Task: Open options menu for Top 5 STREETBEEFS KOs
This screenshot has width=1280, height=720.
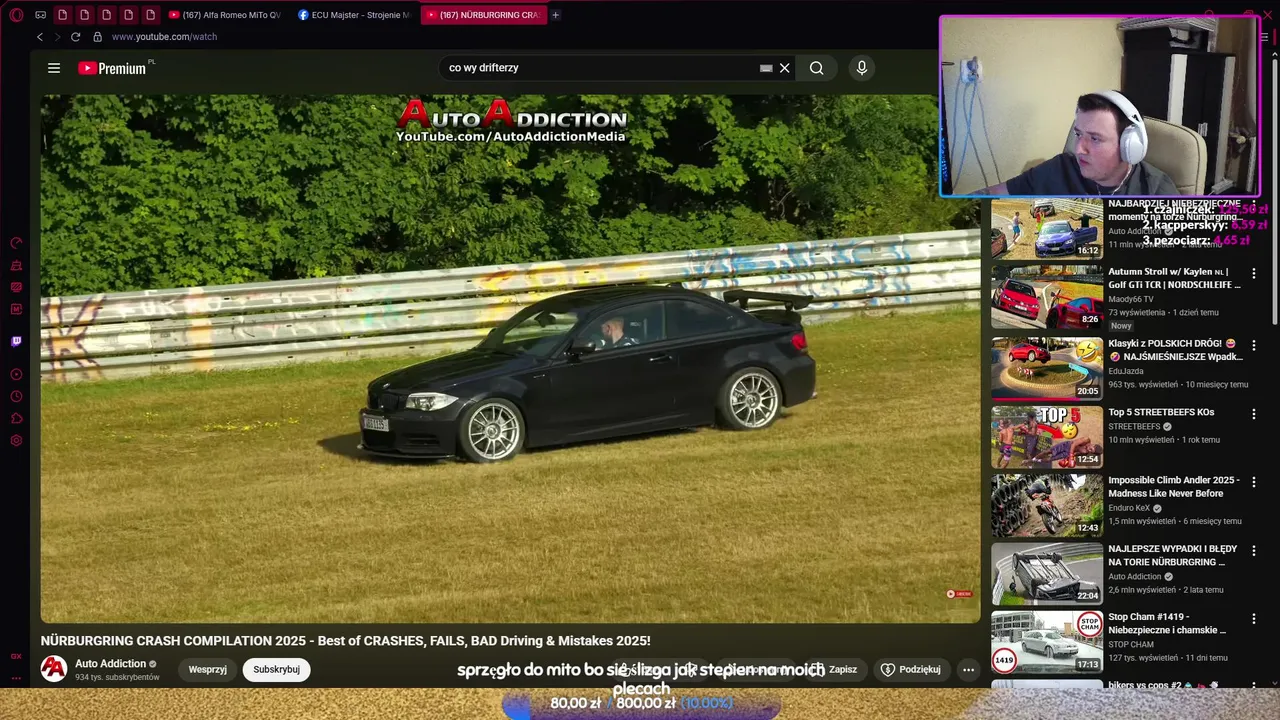Action: click(x=1254, y=414)
